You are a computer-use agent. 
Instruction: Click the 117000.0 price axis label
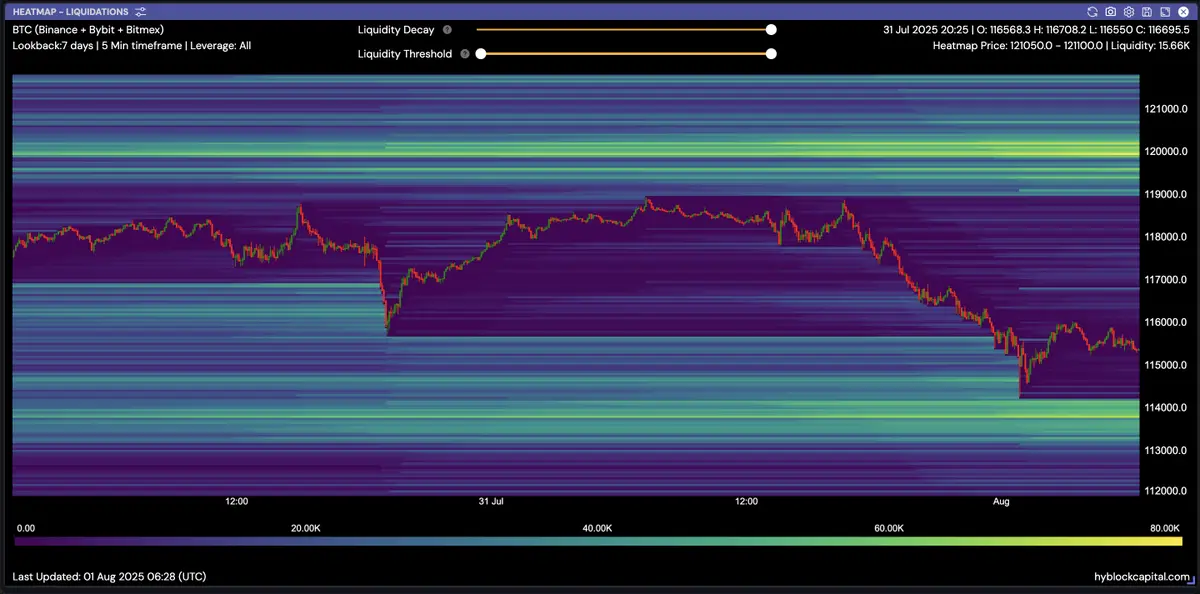click(x=1165, y=280)
